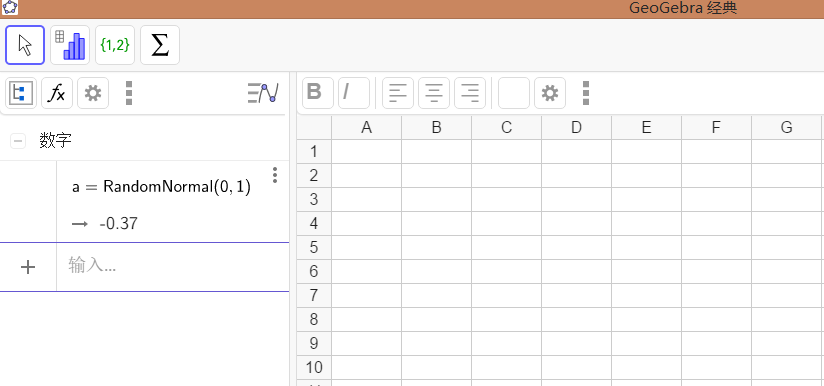Screen dimensions: 824x386
Task: Open spreadsheet settings gear
Action: coord(550,93)
